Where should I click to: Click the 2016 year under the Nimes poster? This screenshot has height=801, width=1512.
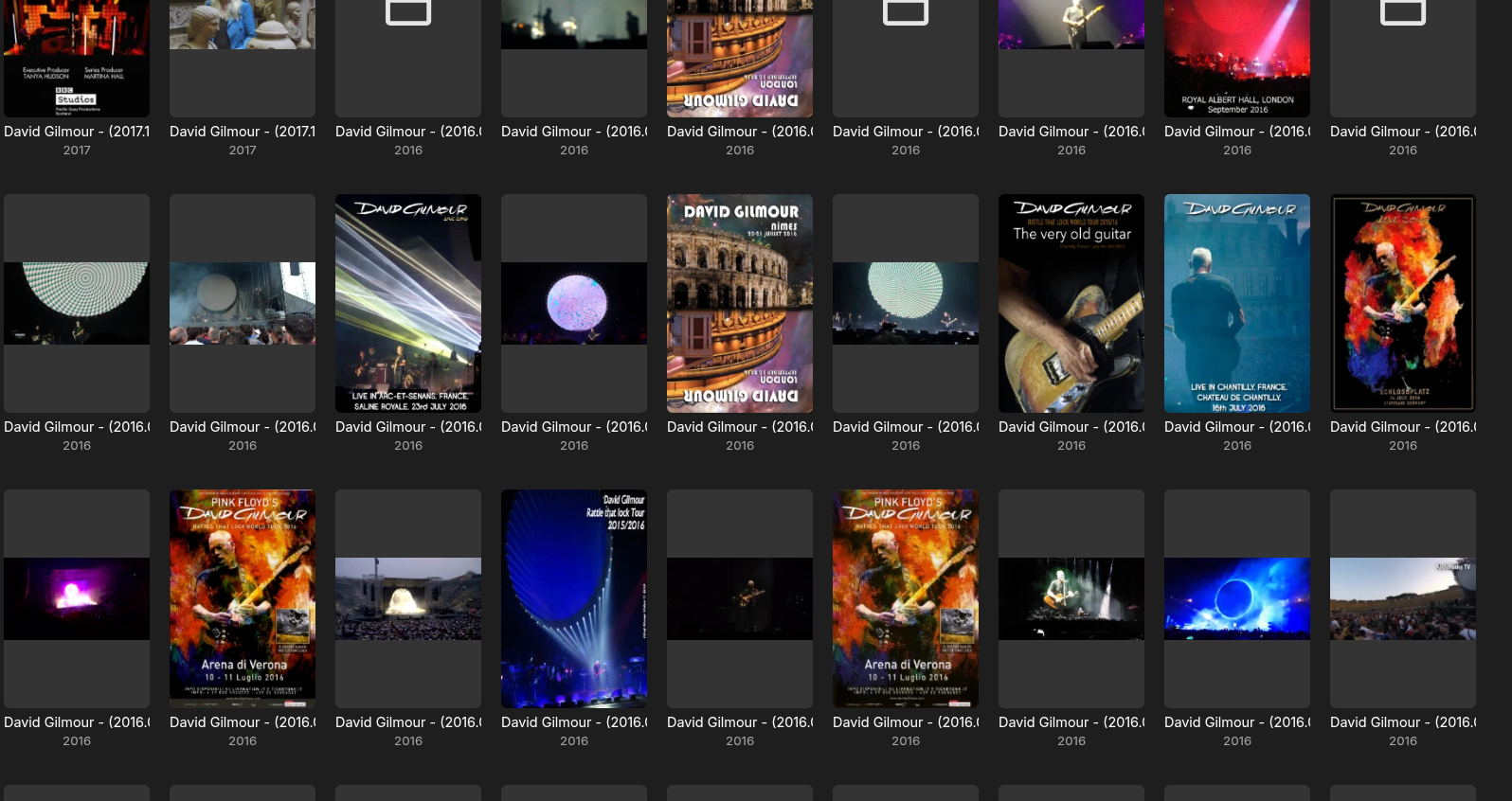pyautogui.click(x=740, y=446)
